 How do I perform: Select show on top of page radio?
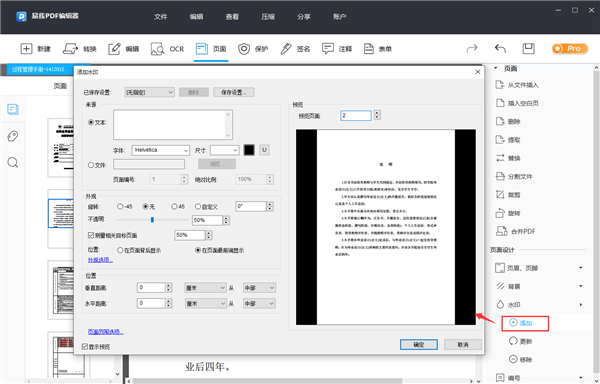198,250
